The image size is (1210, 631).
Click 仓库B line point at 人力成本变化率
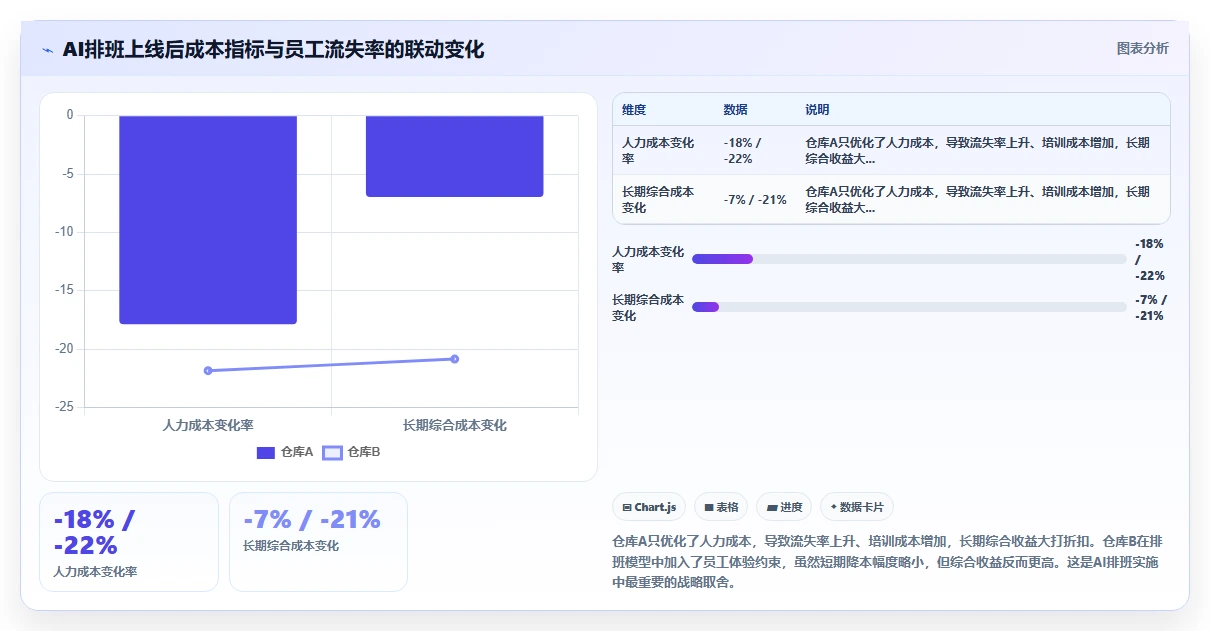pyautogui.click(x=208, y=371)
